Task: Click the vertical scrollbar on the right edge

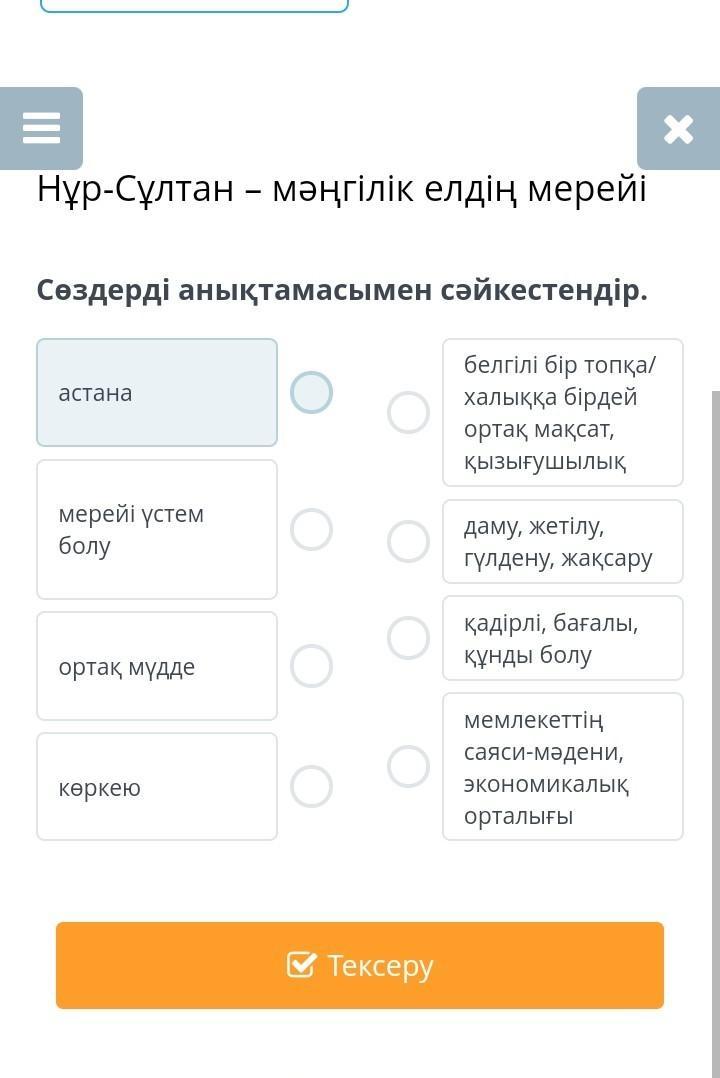Action: click(716, 734)
